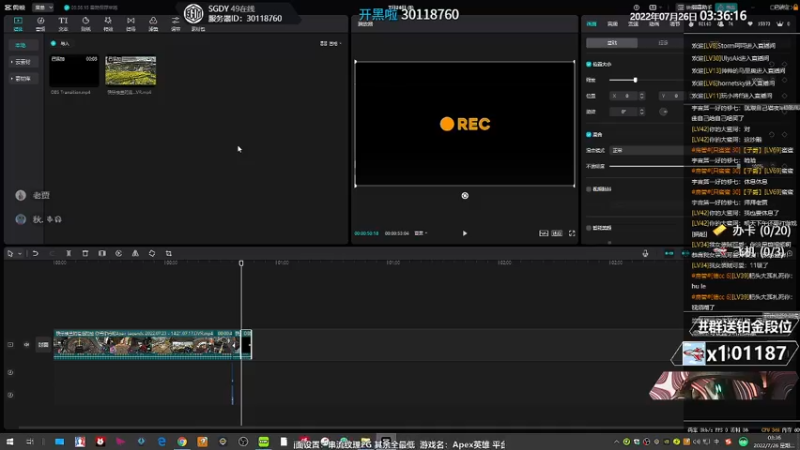The image size is (800, 450).
Task: Open the Adjustment tab icon
Action: click(176, 23)
